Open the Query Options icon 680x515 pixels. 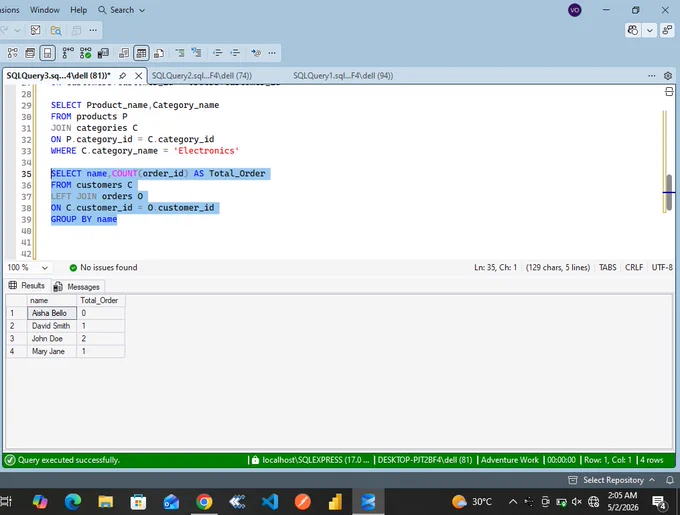pos(30,53)
